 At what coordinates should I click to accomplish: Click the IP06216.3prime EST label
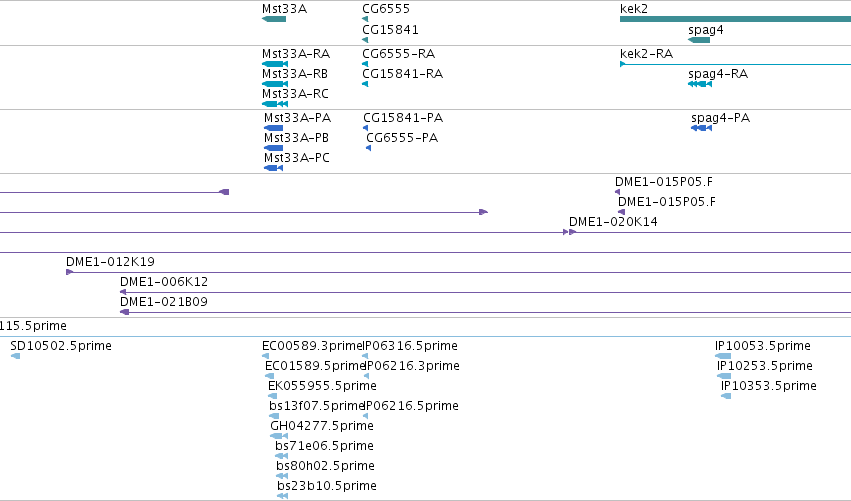[x=412, y=366]
